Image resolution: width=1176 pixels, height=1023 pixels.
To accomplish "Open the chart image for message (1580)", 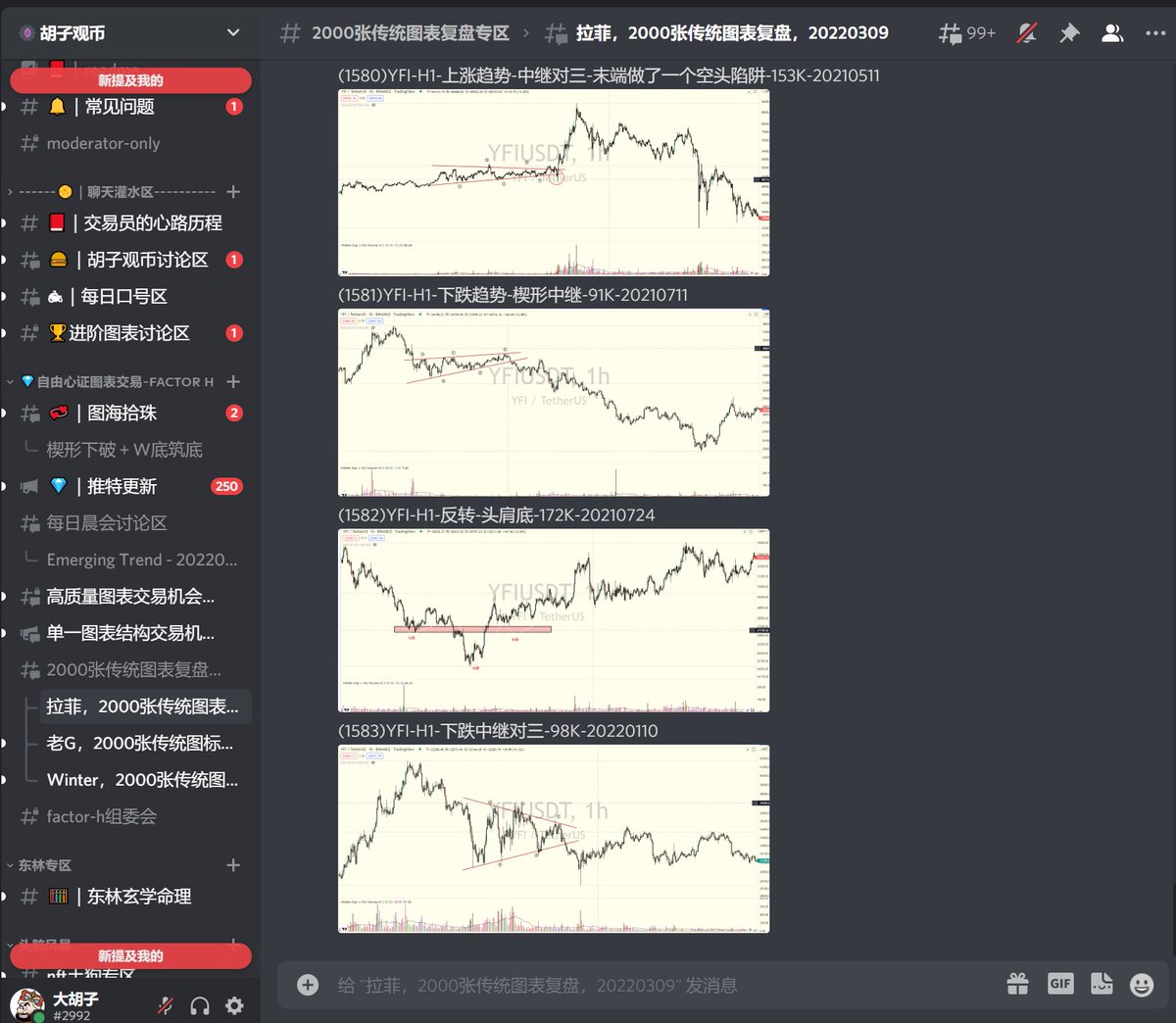I will [x=554, y=182].
